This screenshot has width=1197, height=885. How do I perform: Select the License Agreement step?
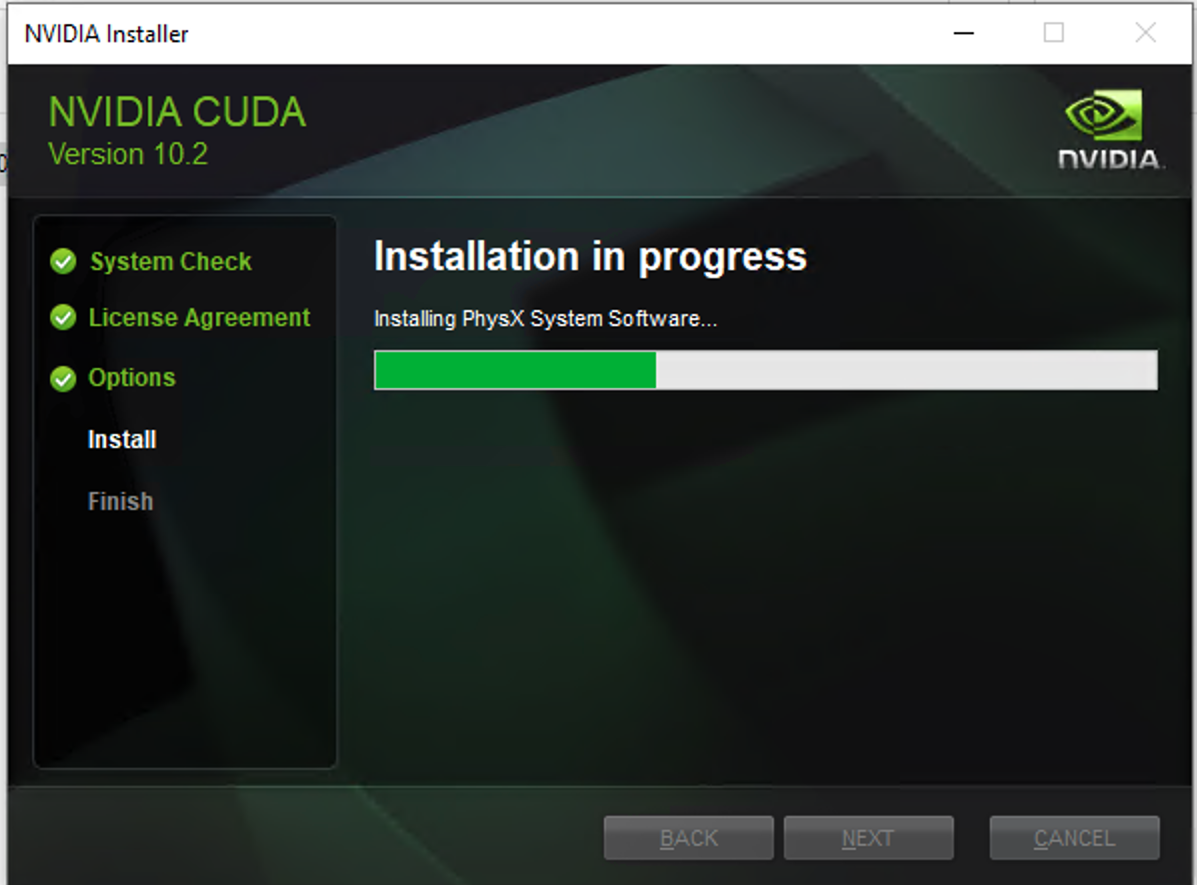(199, 318)
